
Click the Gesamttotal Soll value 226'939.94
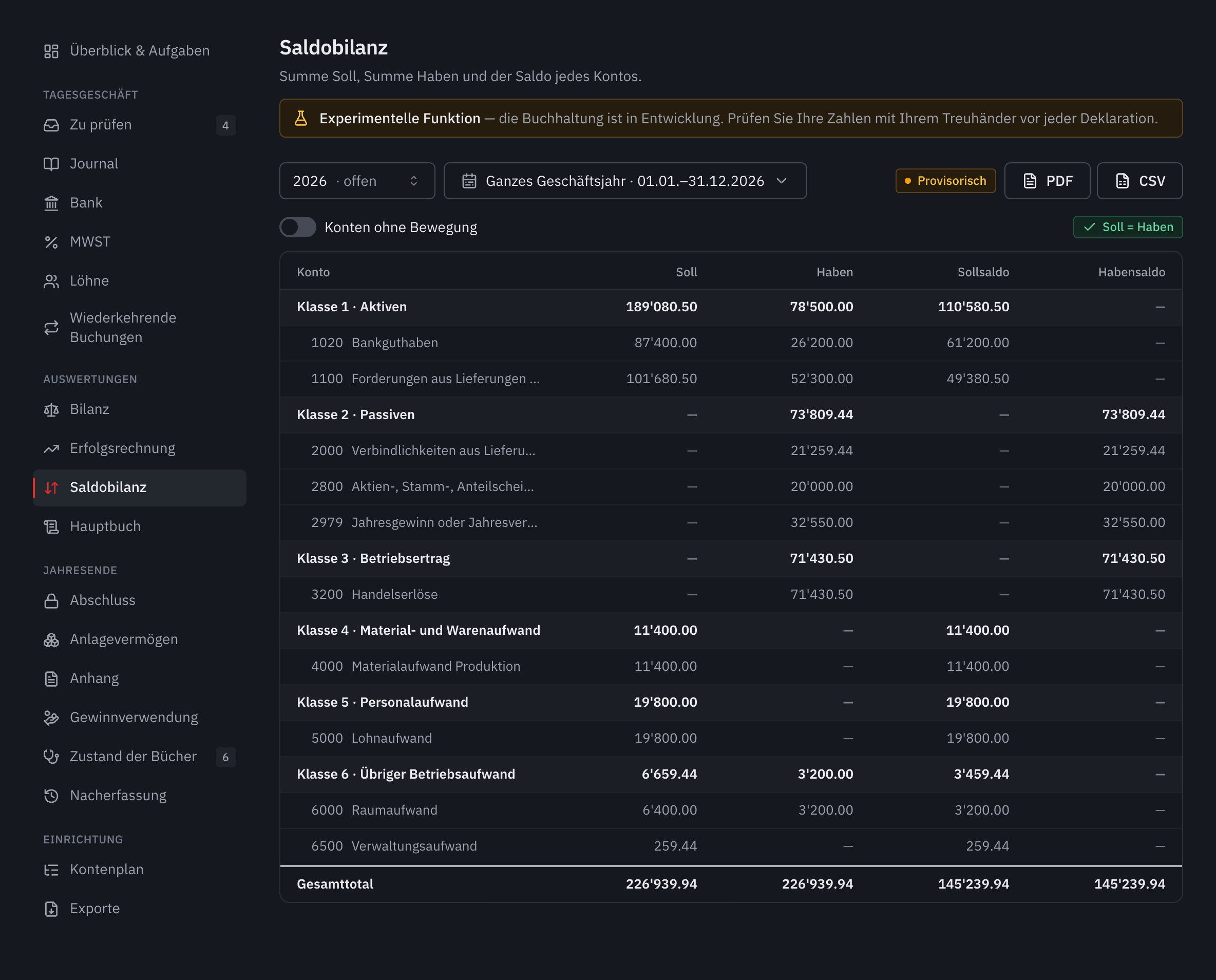(x=661, y=884)
